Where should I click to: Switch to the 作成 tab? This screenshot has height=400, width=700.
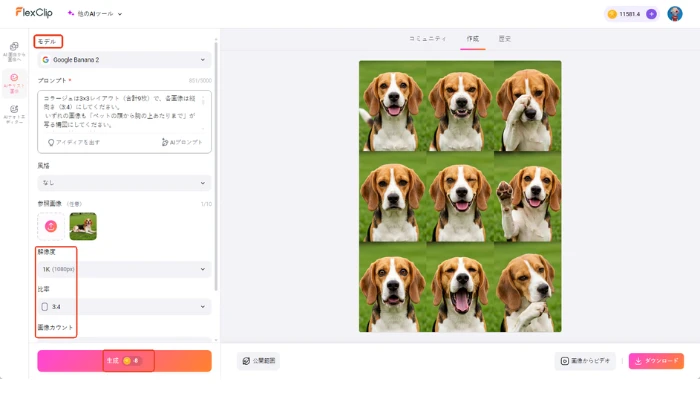point(473,39)
